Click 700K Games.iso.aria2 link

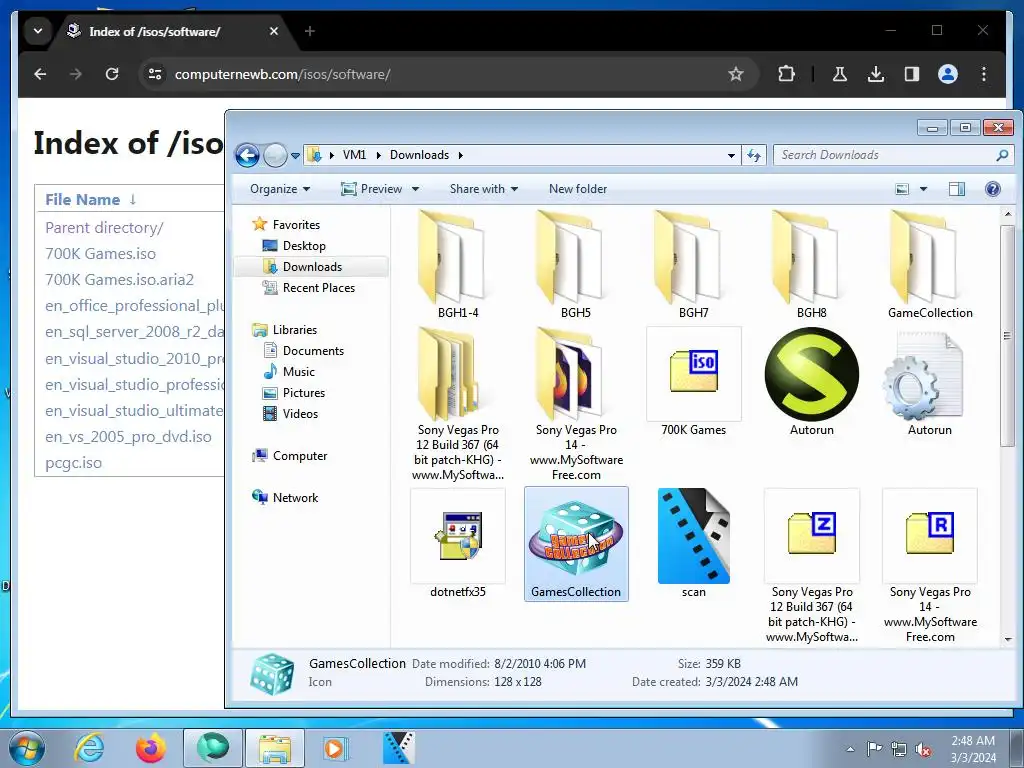(x=120, y=280)
